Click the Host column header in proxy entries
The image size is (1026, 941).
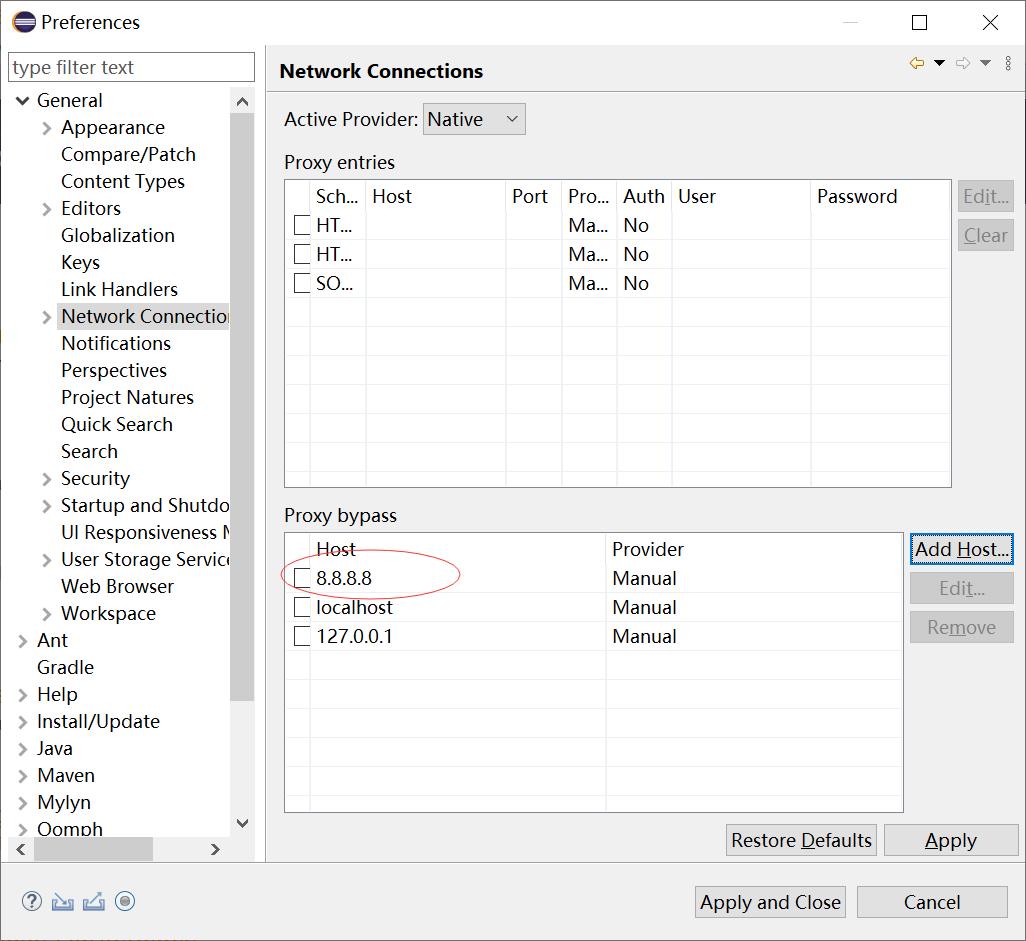tap(436, 196)
